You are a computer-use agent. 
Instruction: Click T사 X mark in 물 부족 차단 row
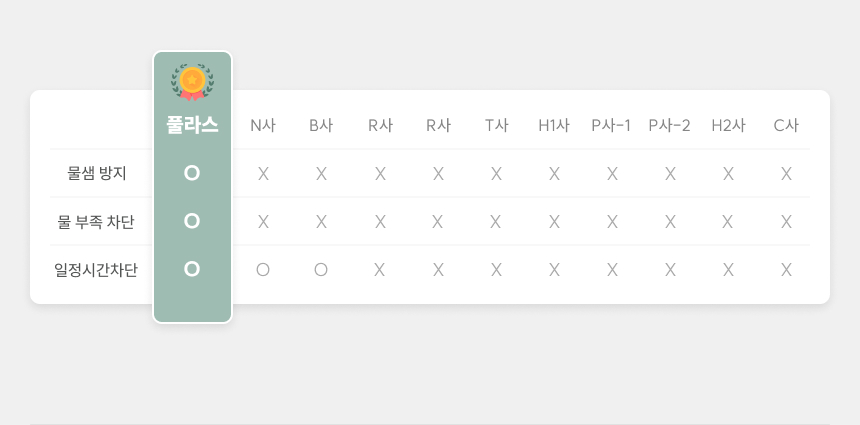coord(496,222)
